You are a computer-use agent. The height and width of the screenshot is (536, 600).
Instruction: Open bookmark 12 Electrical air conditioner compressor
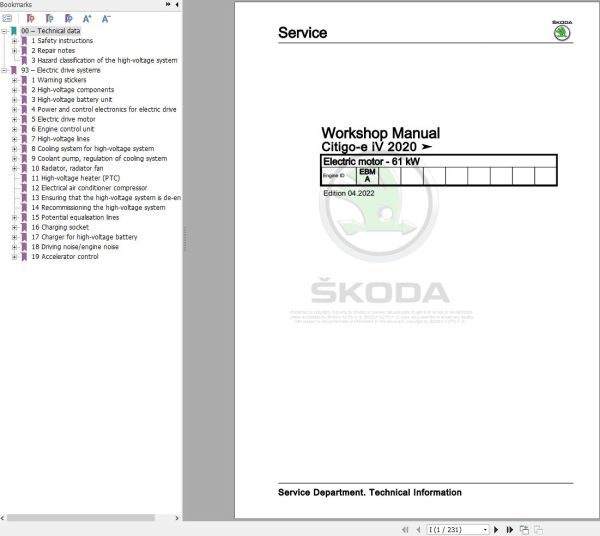pos(89,188)
